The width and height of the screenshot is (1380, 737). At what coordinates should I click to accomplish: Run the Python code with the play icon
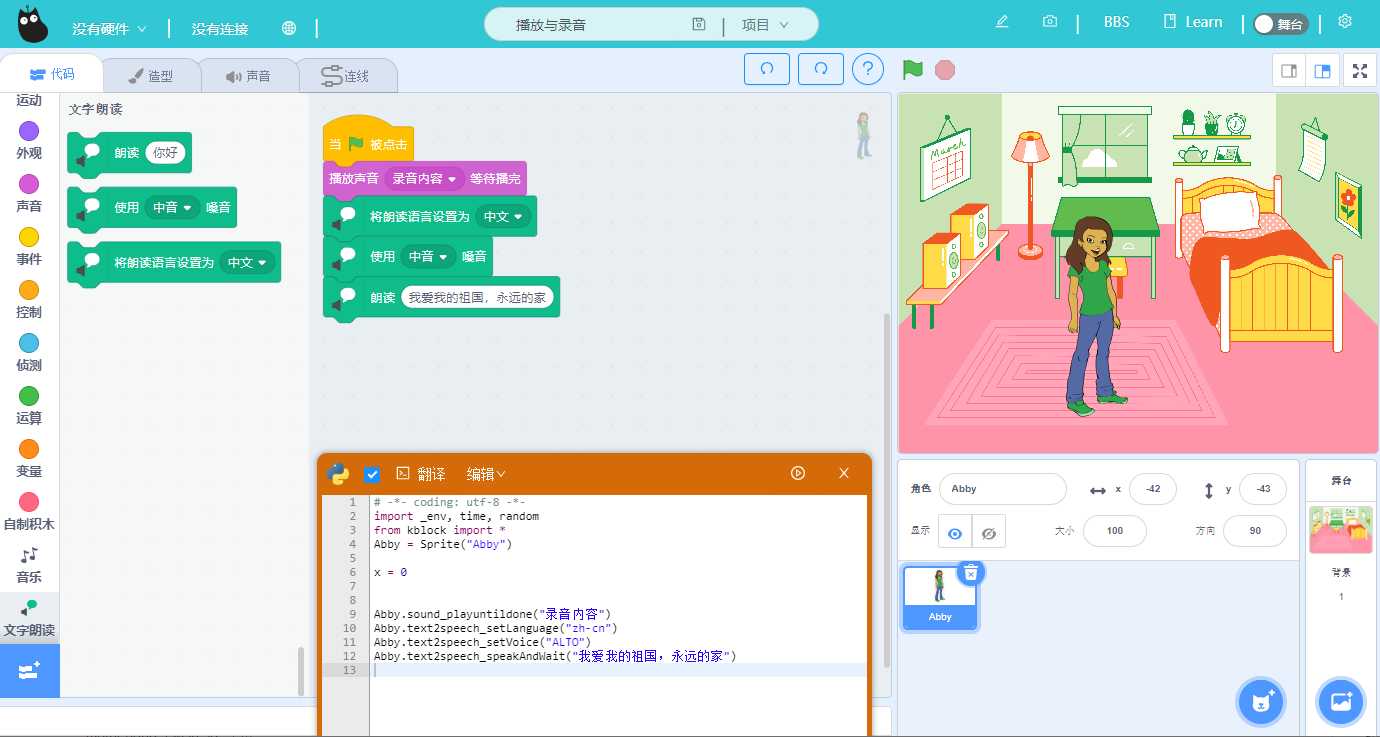[x=798, y=473]
